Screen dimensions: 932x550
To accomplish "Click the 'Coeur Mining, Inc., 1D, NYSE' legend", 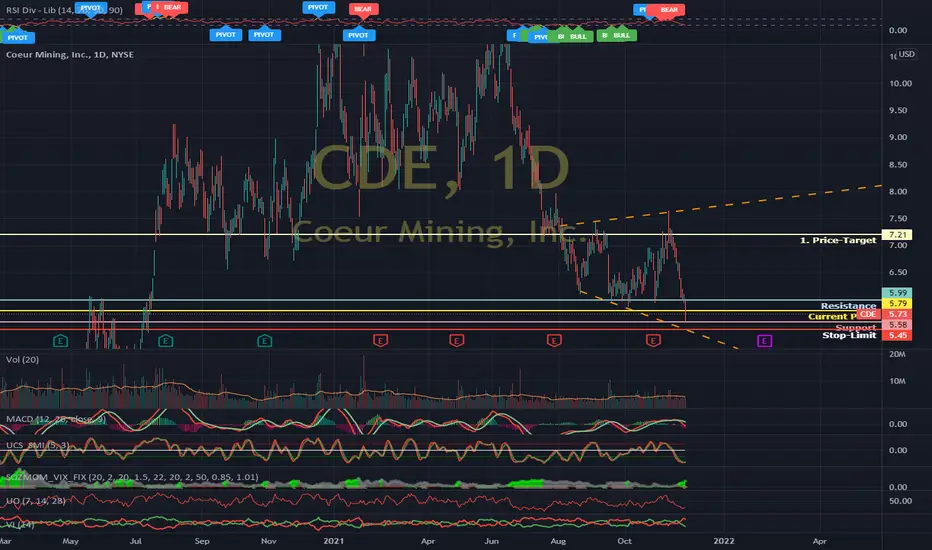I will [x=70, y=54].
